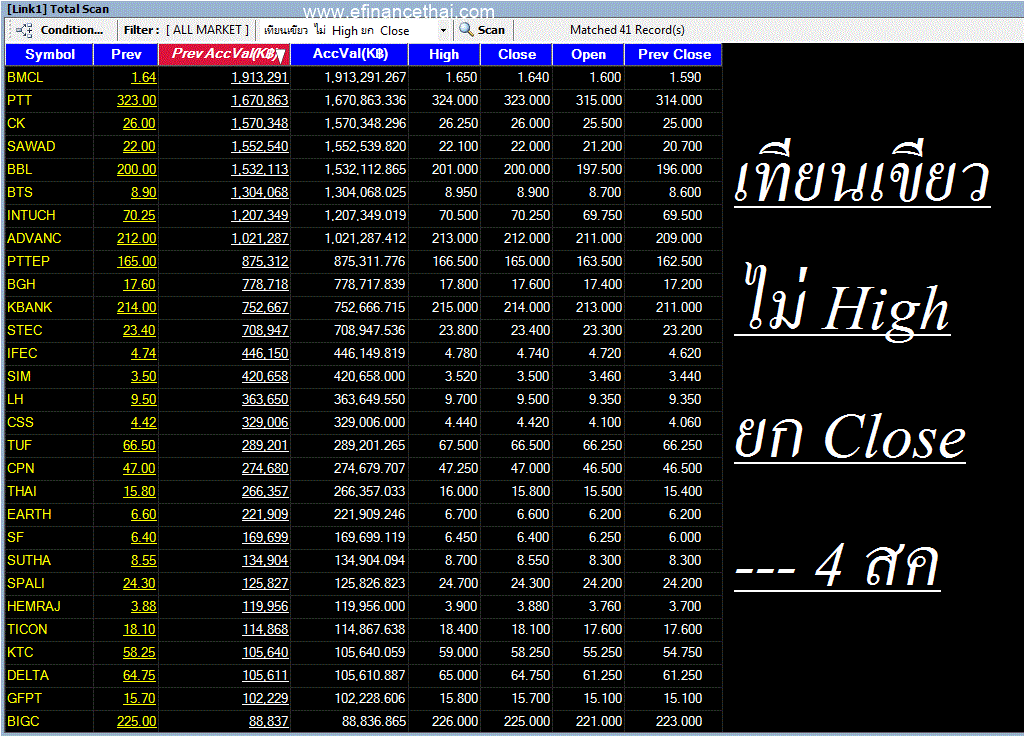Click BMCL PrevAccVal 1,913,291
The height and width of the screenshot is (738, 1024).
click(x=259, y=77)
